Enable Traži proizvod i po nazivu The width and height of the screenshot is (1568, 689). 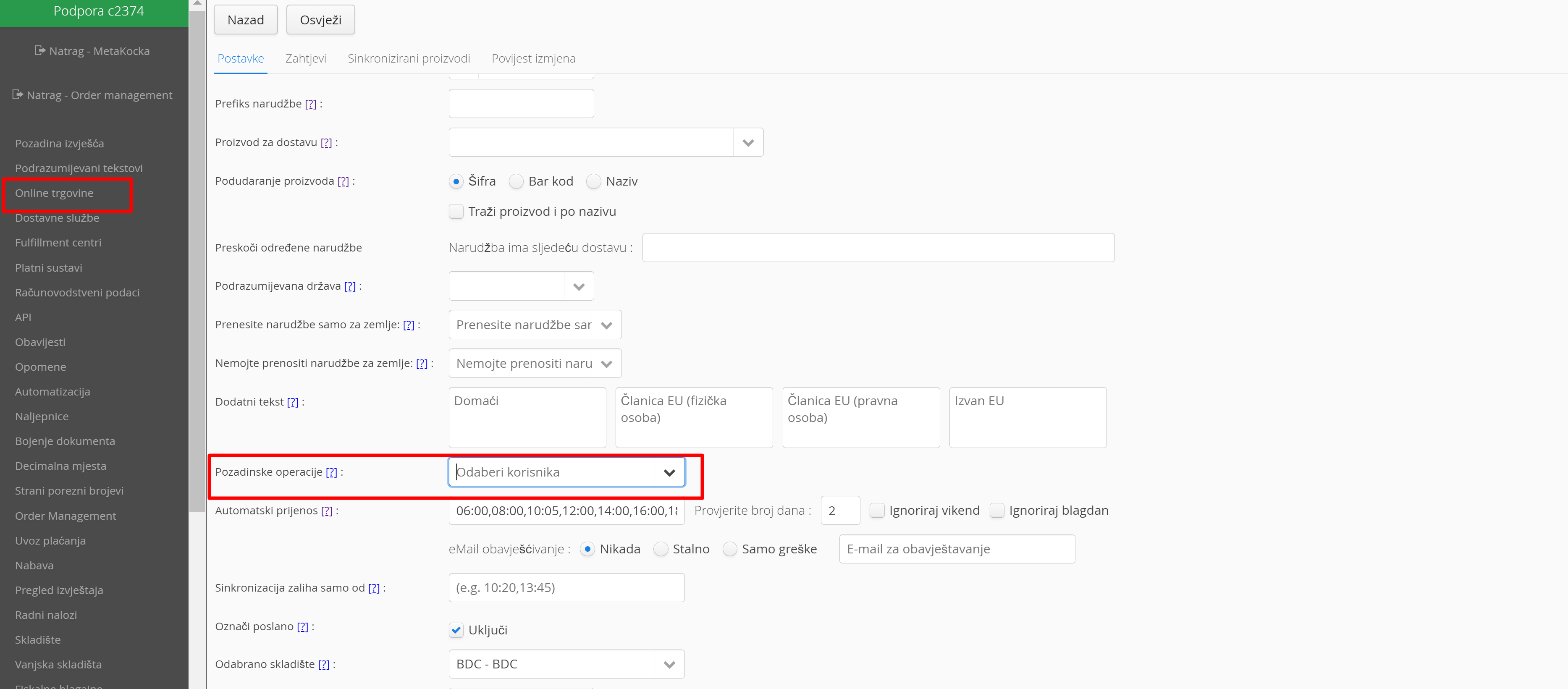(x=456, y=211)
